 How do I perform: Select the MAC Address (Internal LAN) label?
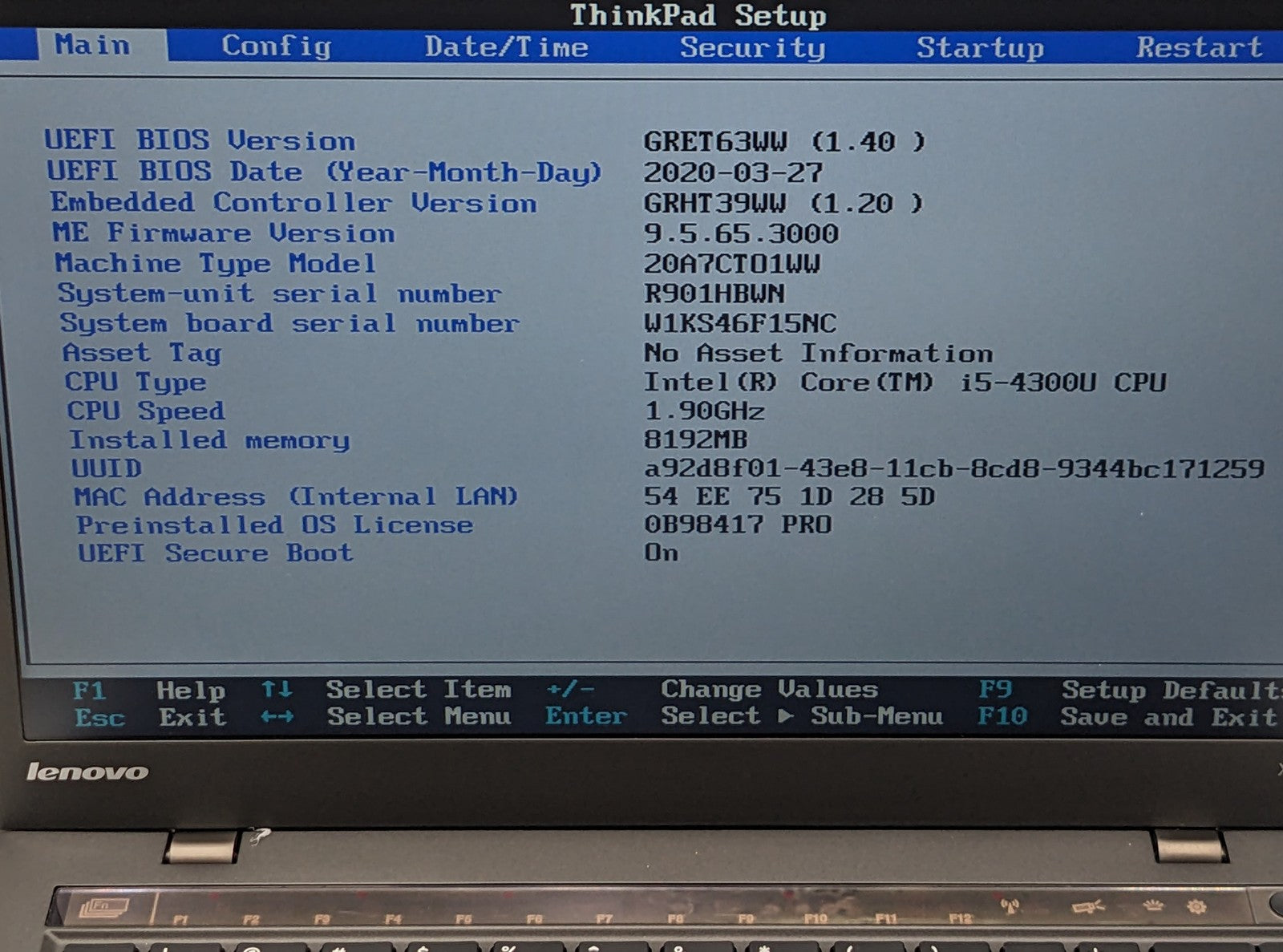click(x=296, y=496)
